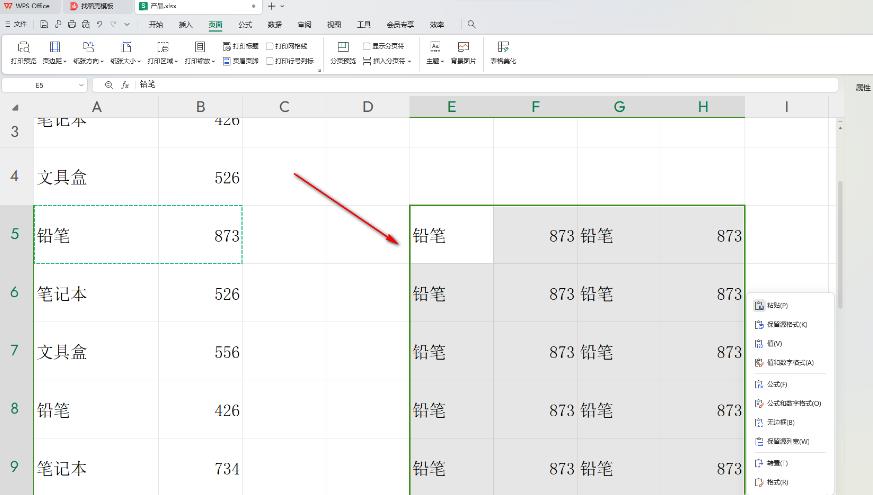The width and height of the screenshot is (873, 495).
Task: Switch to the Insert (插入) ribbon tab
Action: click(x=185, y=24)
